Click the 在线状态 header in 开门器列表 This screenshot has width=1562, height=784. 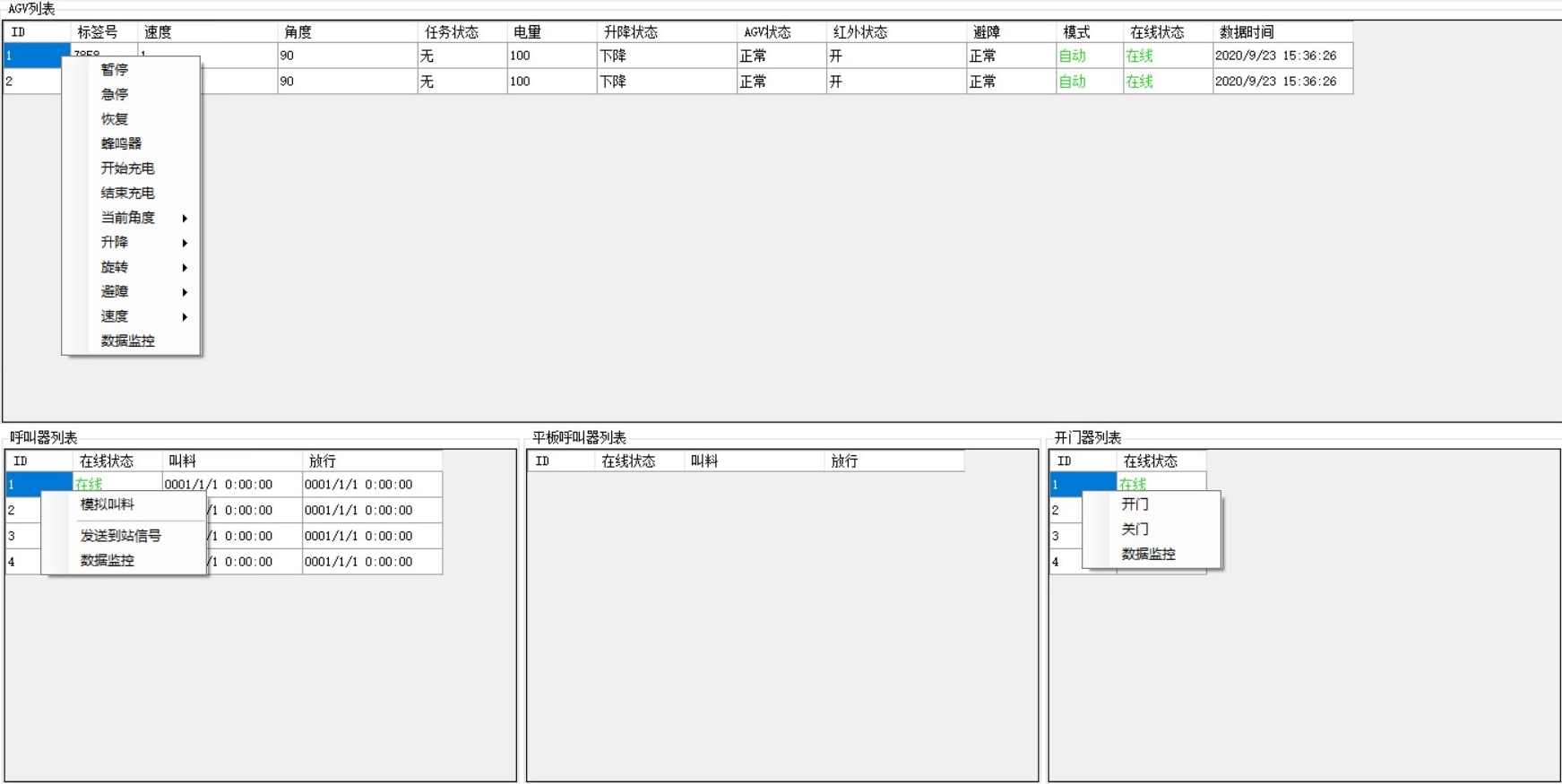[x=1161, y=461]
